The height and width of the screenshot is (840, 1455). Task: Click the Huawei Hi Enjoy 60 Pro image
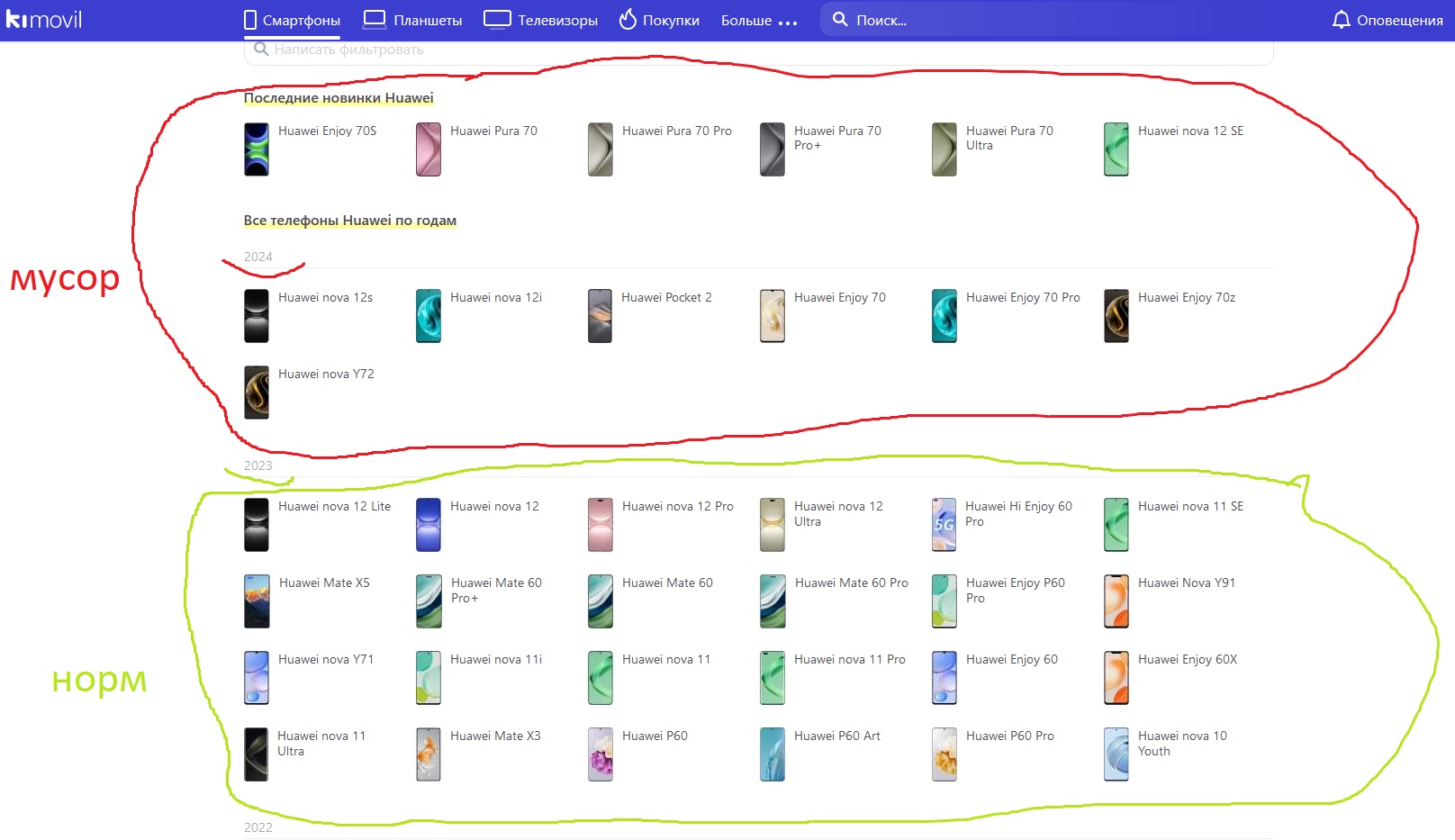[944, 525]
